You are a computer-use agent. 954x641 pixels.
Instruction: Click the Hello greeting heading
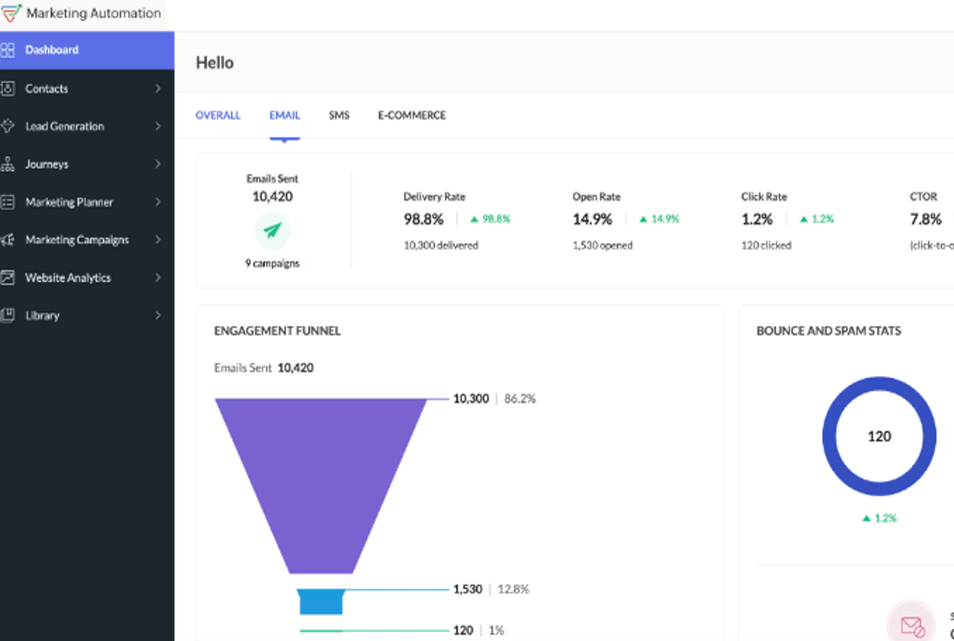[215, 63]
